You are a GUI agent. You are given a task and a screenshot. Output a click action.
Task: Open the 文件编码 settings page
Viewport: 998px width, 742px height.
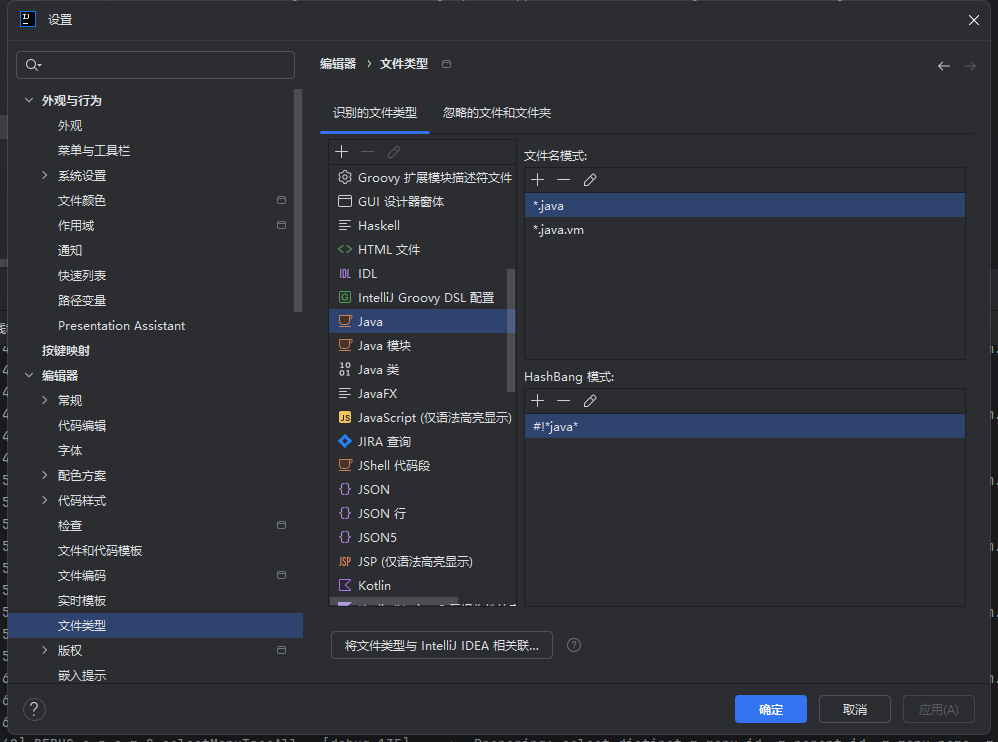[x=81, y=575]
